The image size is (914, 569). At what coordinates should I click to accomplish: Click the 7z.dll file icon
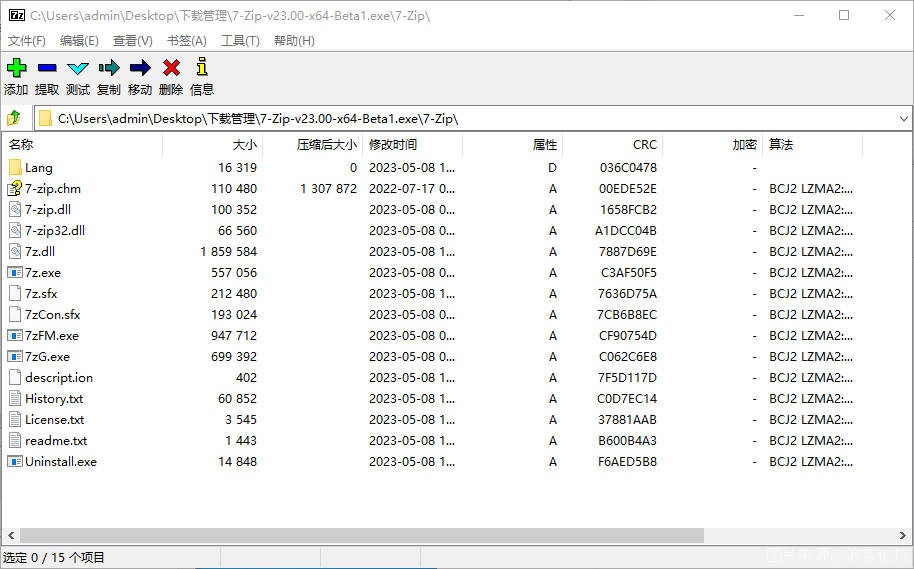[15, 251]
